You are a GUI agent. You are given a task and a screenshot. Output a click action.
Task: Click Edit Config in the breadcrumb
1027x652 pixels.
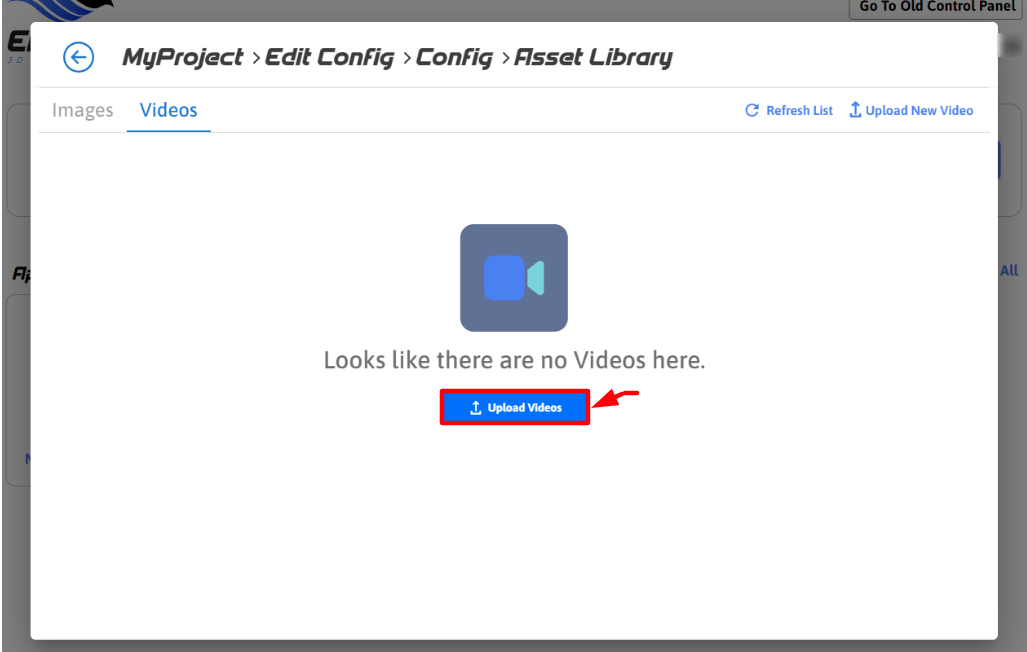[329, 58]
